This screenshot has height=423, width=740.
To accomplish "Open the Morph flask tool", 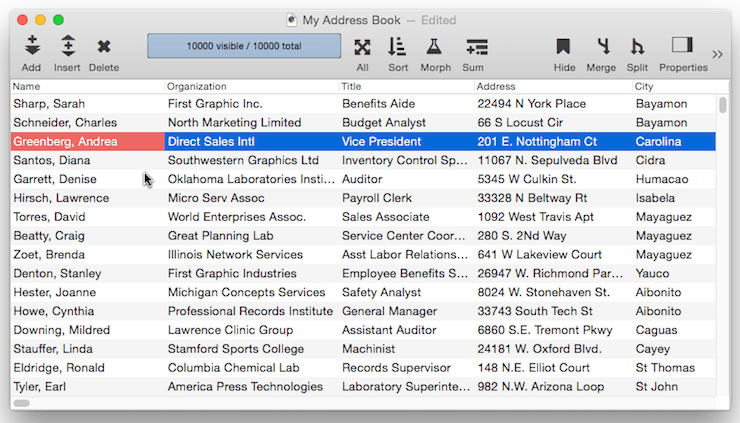I will pyautogui.click(x=434, y=47).
